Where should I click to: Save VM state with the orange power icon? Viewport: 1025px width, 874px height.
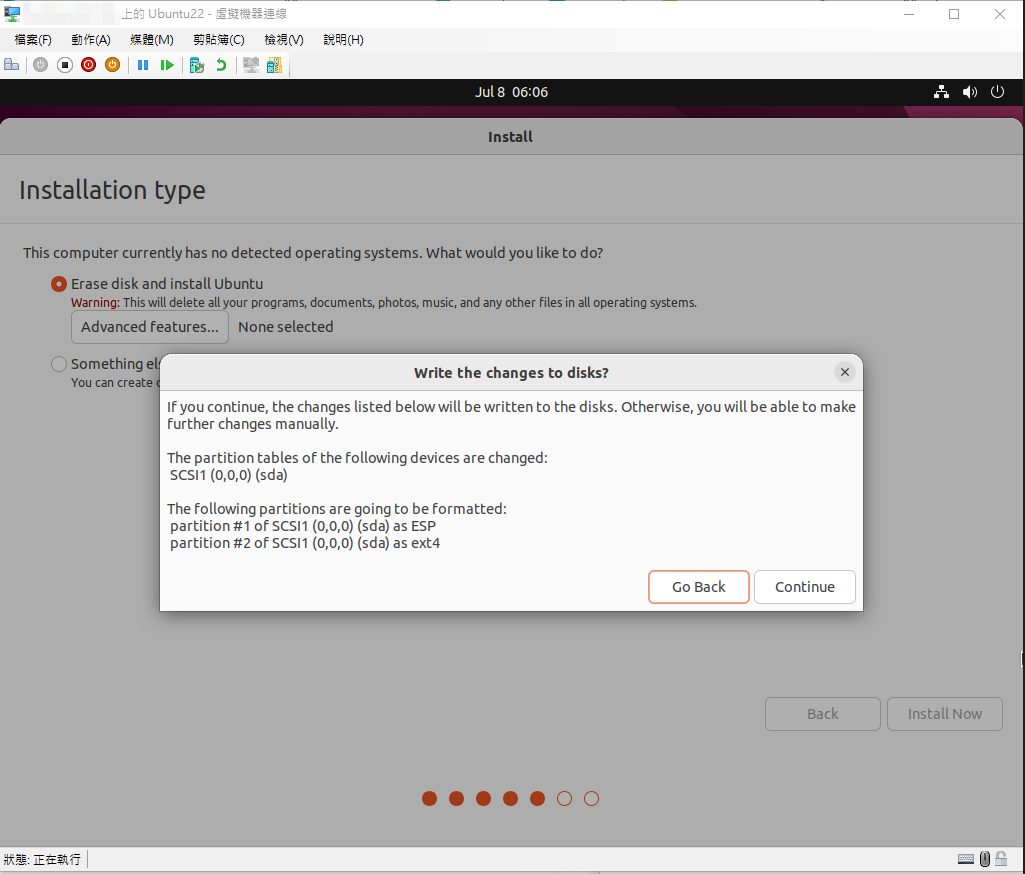(x=112, y=65)
